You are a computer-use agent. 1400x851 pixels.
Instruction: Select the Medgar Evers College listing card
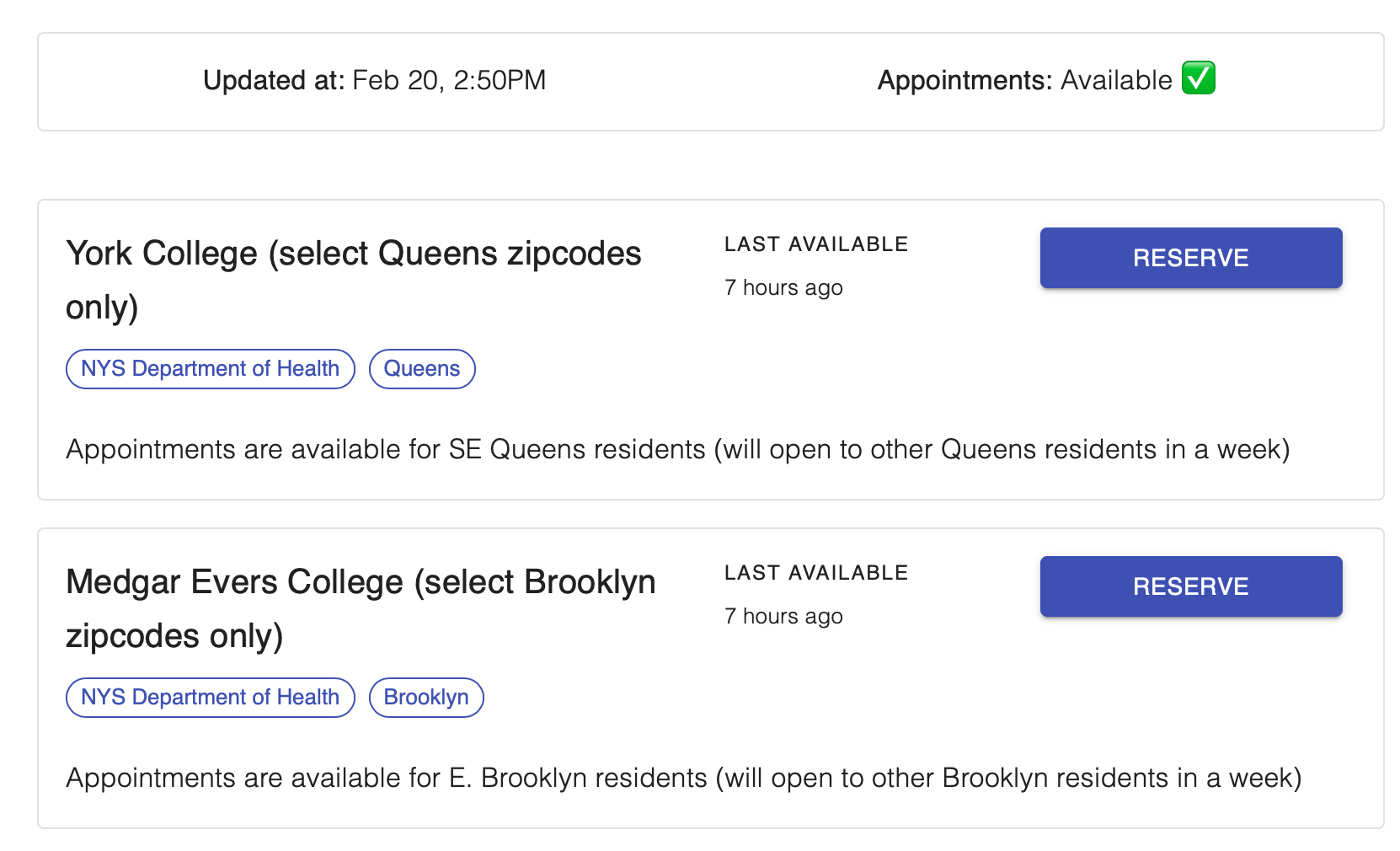click(x=711, y=678)
